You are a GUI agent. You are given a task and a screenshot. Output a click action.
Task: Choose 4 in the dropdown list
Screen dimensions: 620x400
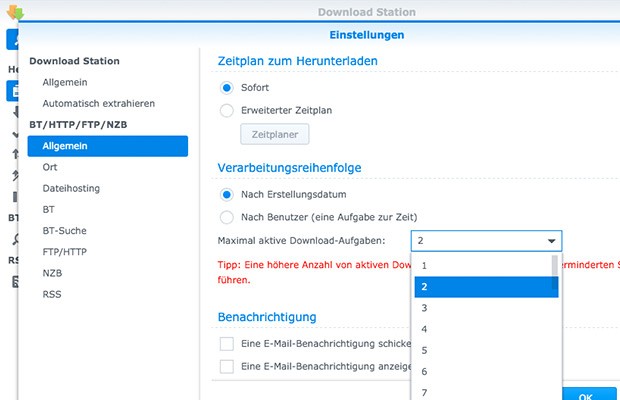click(x=486, y=329)
